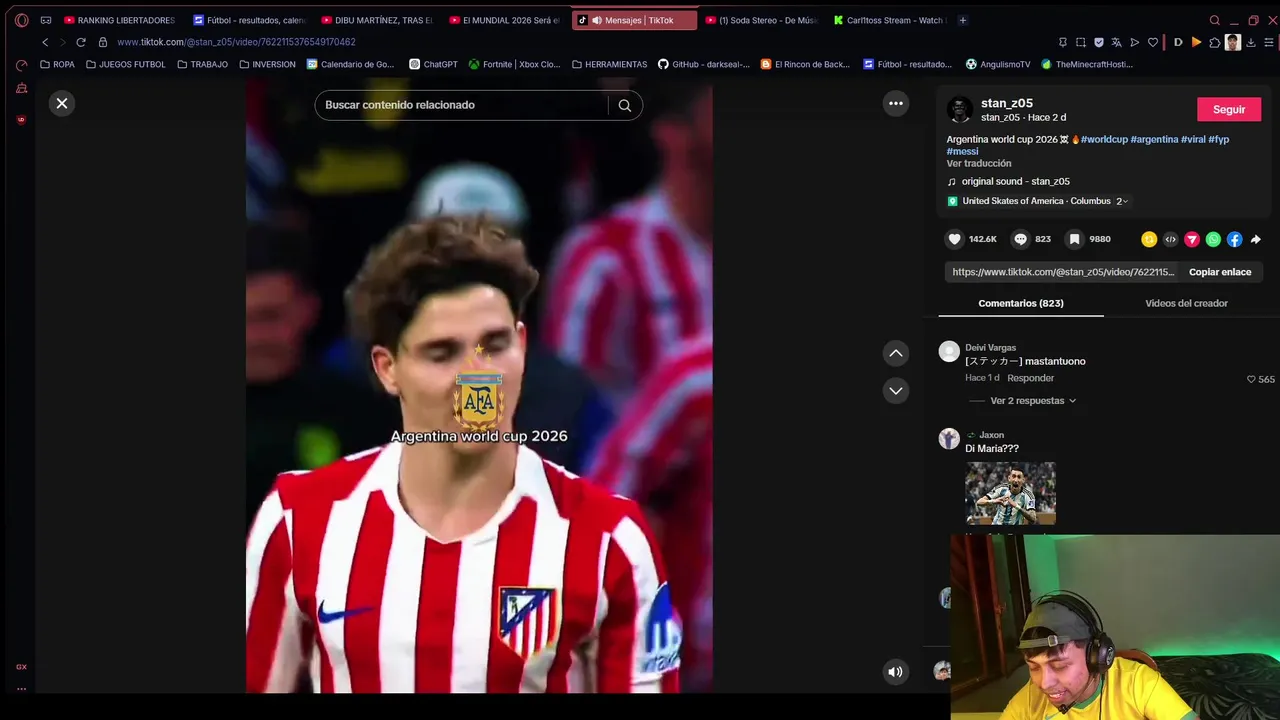Switch to DIBU MARTÍNEZ browser tab

pos(377,20)
